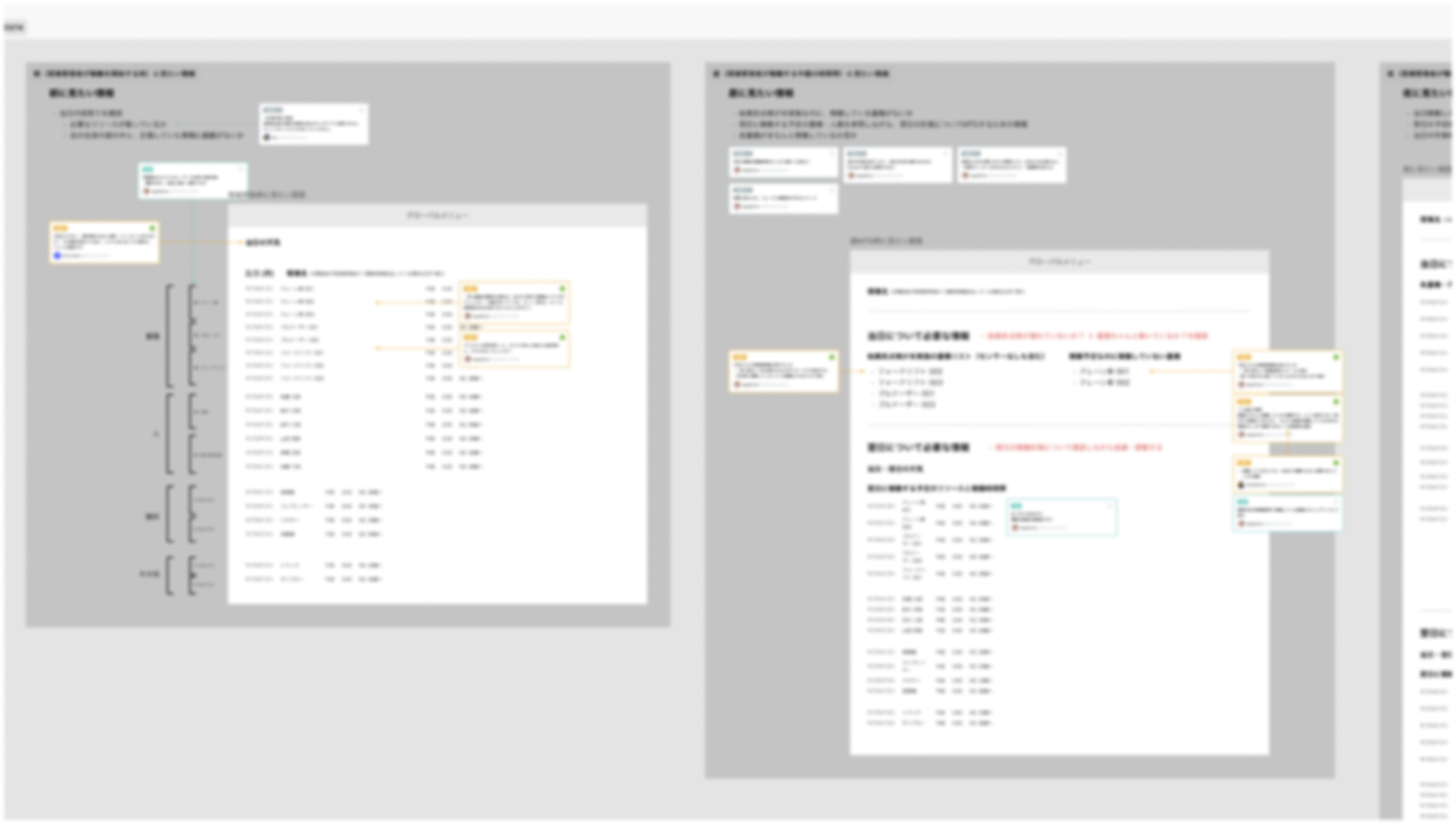Click the blue avatar on the leftmost orange card
The image size is (1456, 824).
57,256
